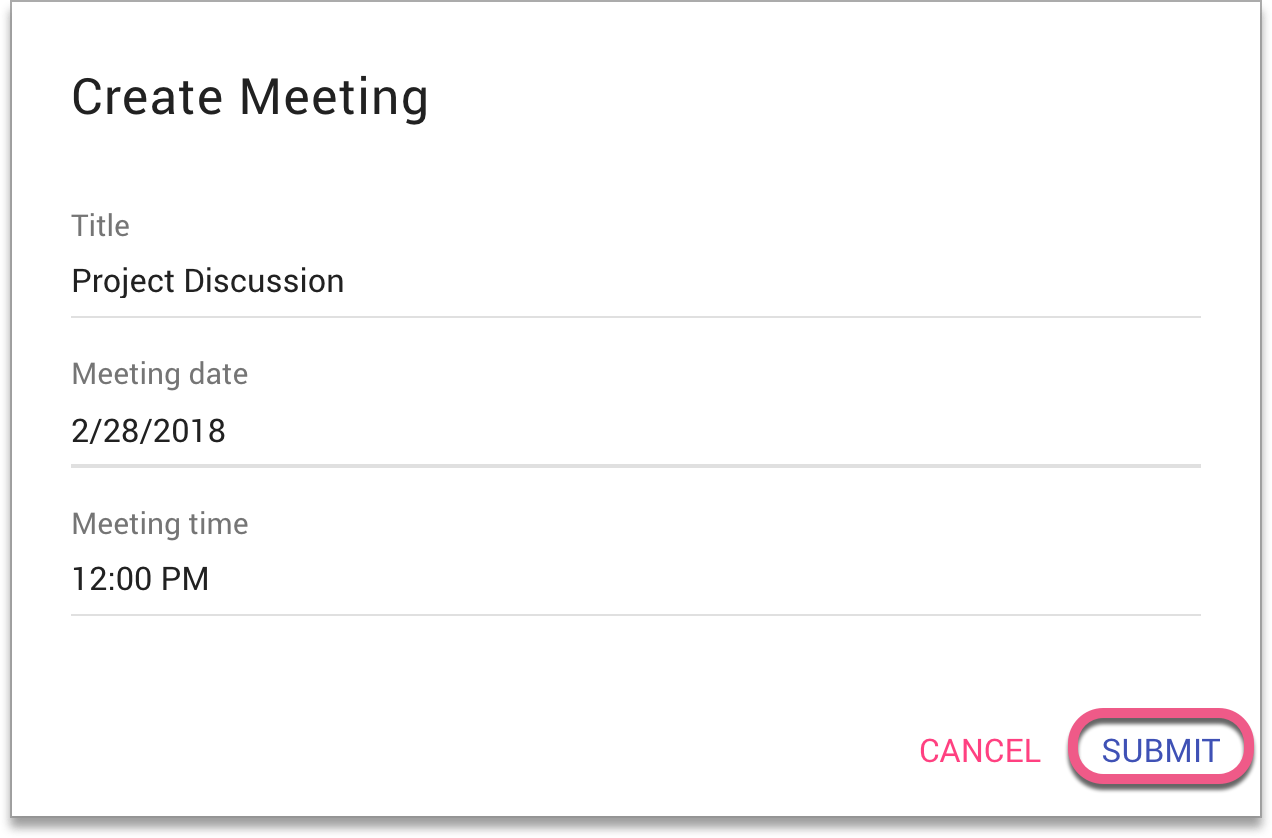Open the date field to change the date
1272x838 pixels.
pos(400,430)
